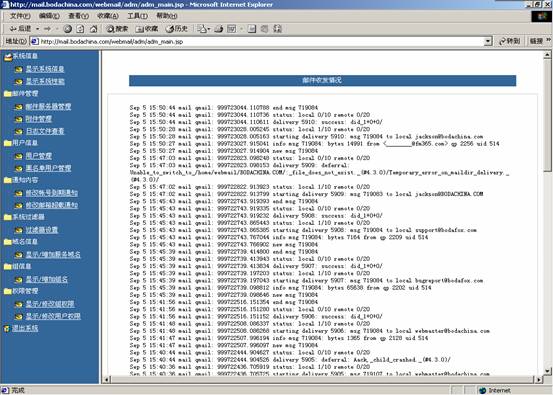Open the 文件 menu
Screen dimensions: 553x395
[20, 16]
